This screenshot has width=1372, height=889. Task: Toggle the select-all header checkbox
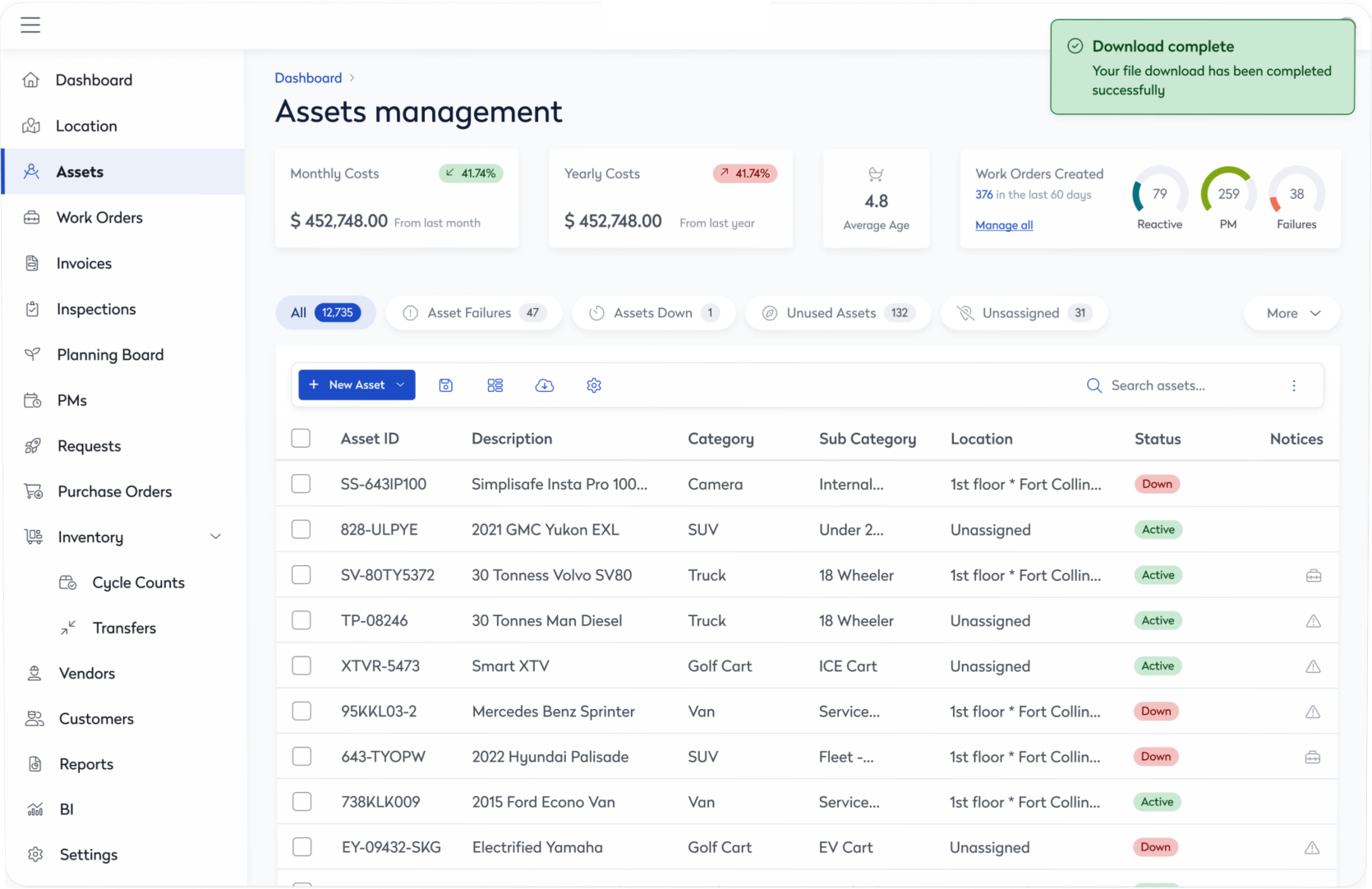[301, 439]
